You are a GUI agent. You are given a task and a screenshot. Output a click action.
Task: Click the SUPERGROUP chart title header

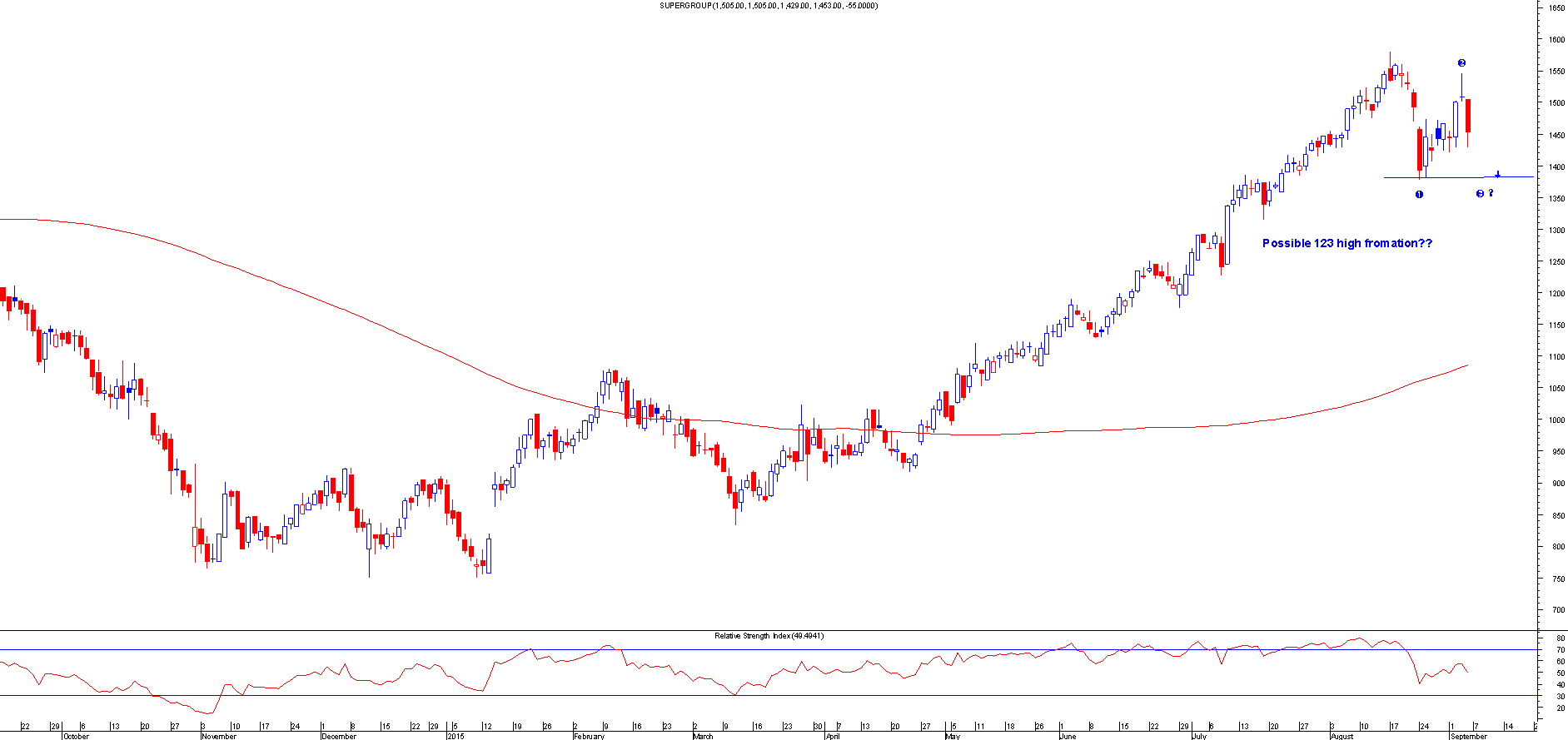(x=768, y=6)
